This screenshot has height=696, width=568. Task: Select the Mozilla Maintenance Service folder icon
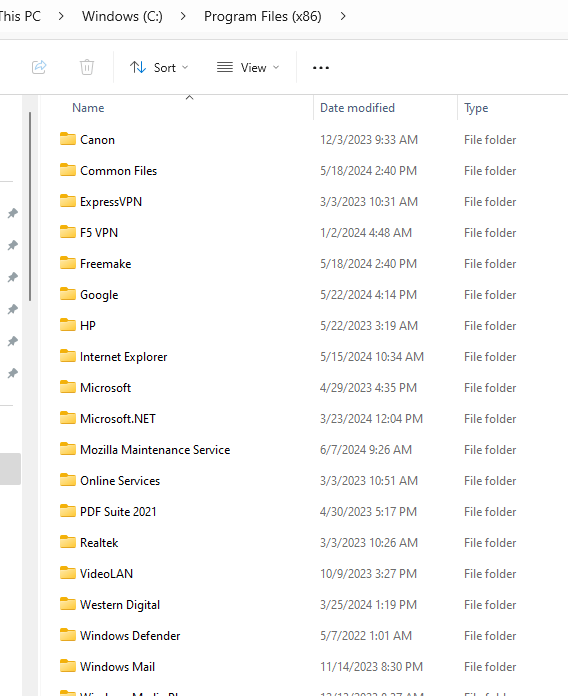click(x=68, y=449)
